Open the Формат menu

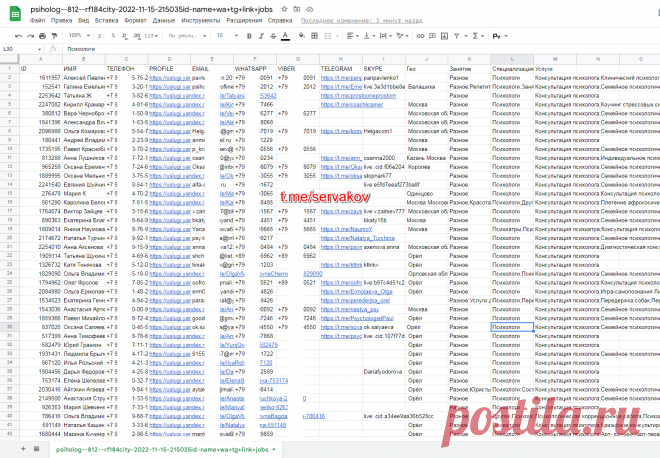(x=135, y=21)
